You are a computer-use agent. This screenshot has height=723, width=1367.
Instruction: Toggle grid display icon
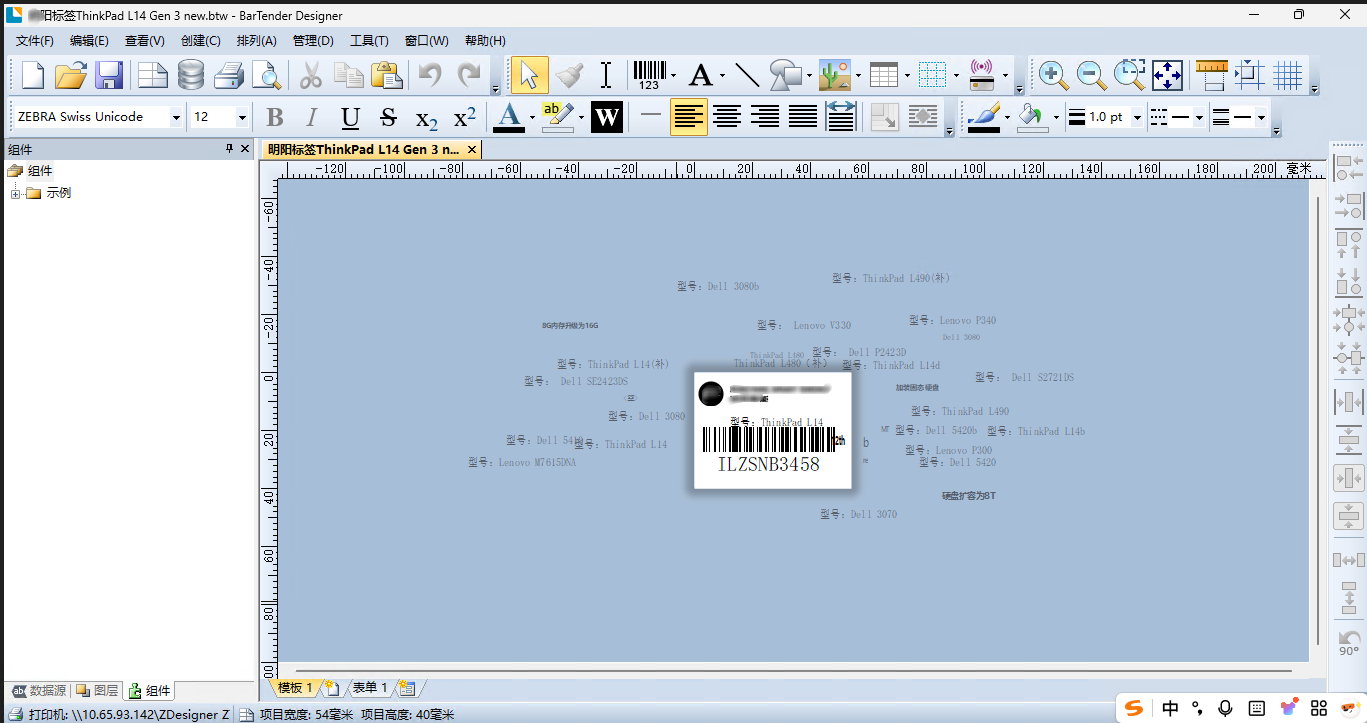[1288, 75]
